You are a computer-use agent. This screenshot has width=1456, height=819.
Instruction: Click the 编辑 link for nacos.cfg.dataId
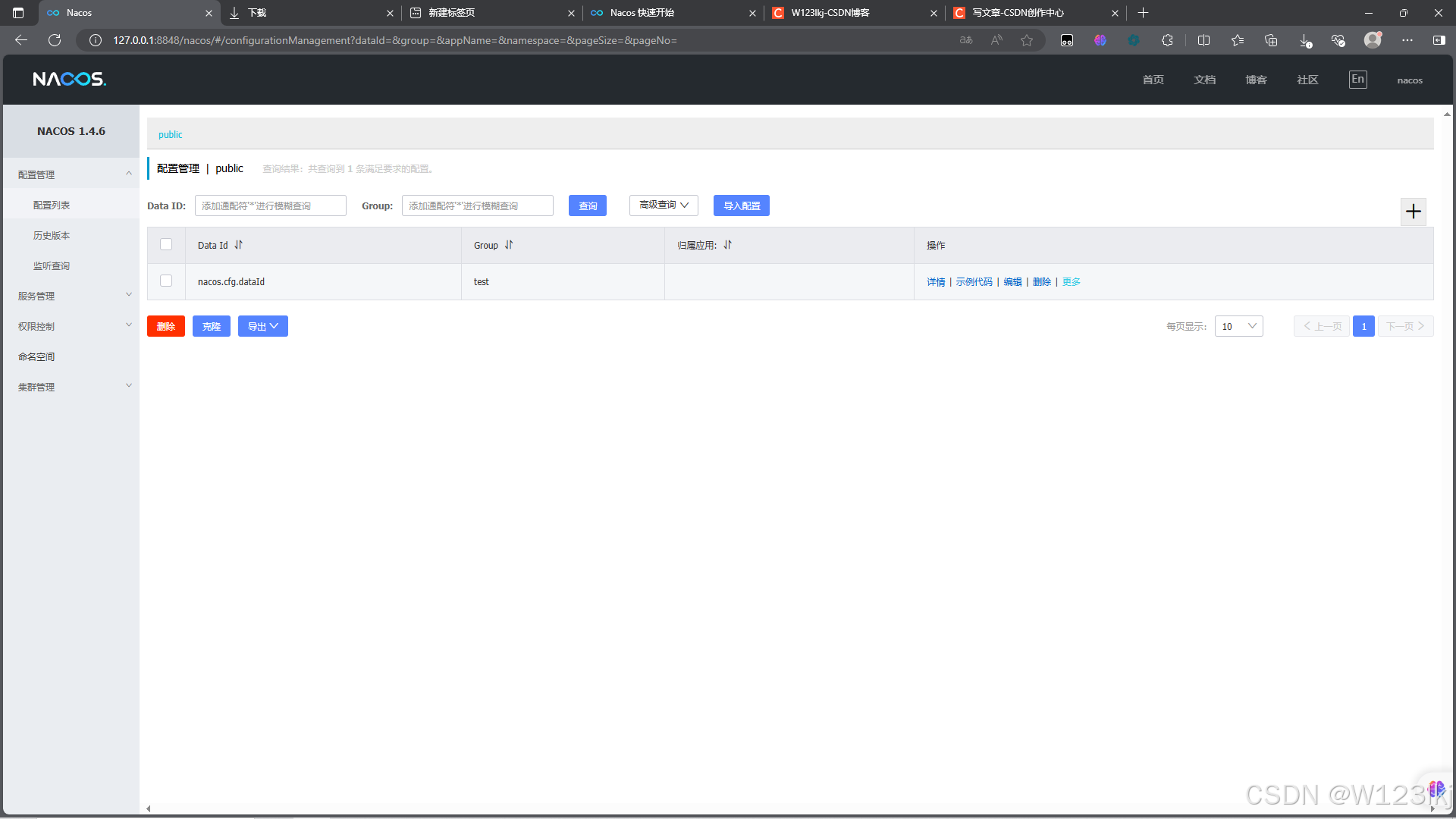tap(1012, 281)
